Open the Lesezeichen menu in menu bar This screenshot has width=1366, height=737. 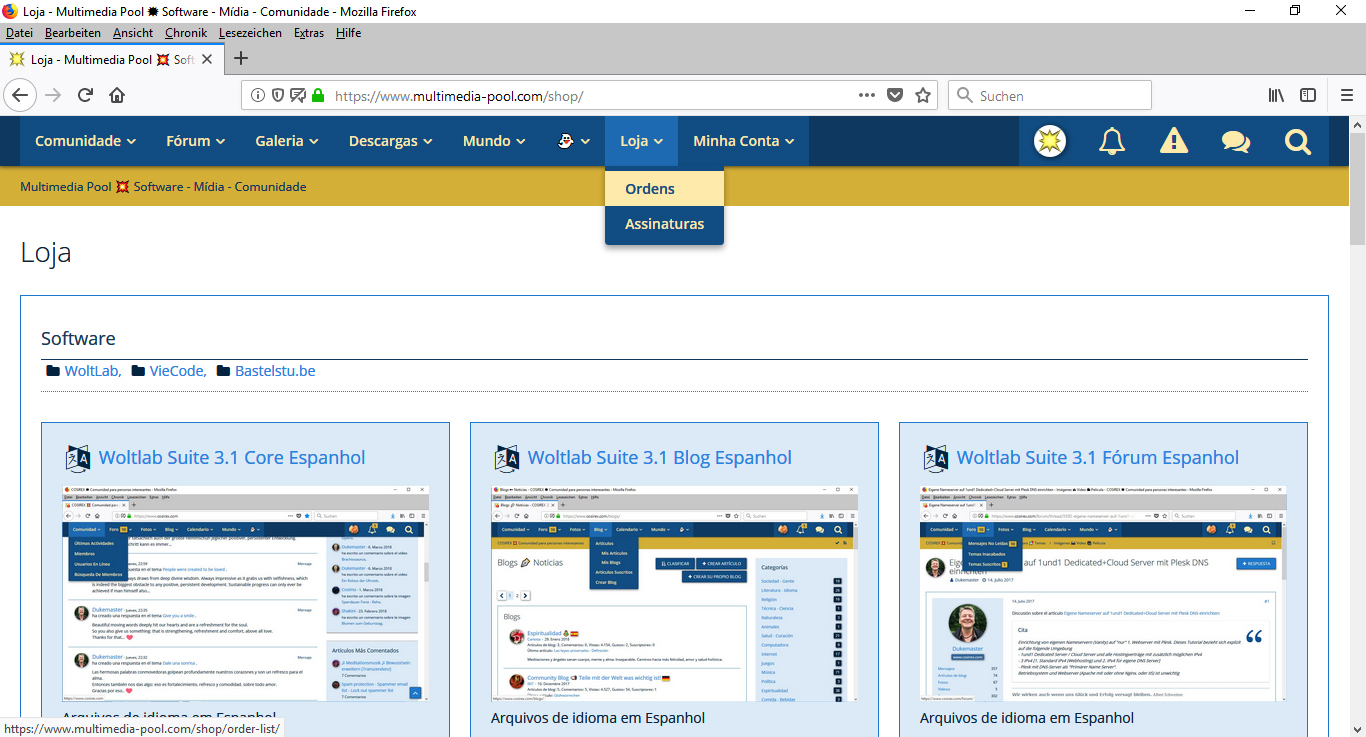tap(250, 33)
